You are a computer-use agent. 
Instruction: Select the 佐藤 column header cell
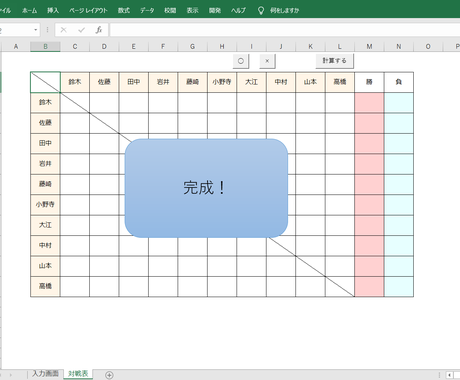104,82
